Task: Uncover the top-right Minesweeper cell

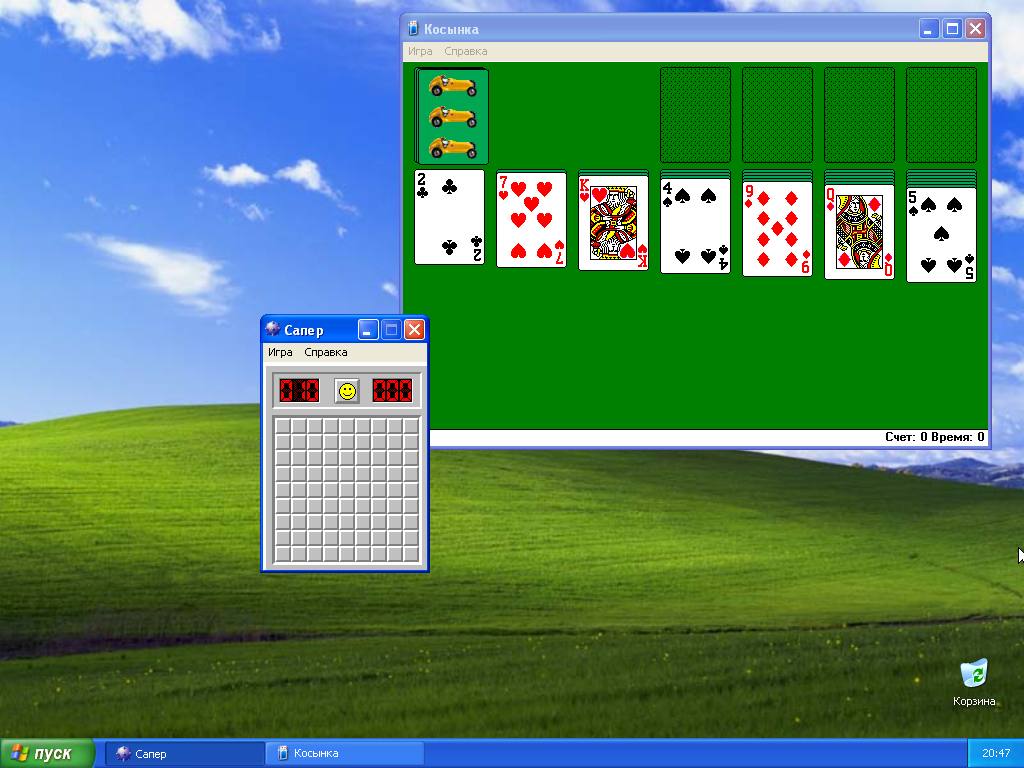Action: tap(411, 426)
